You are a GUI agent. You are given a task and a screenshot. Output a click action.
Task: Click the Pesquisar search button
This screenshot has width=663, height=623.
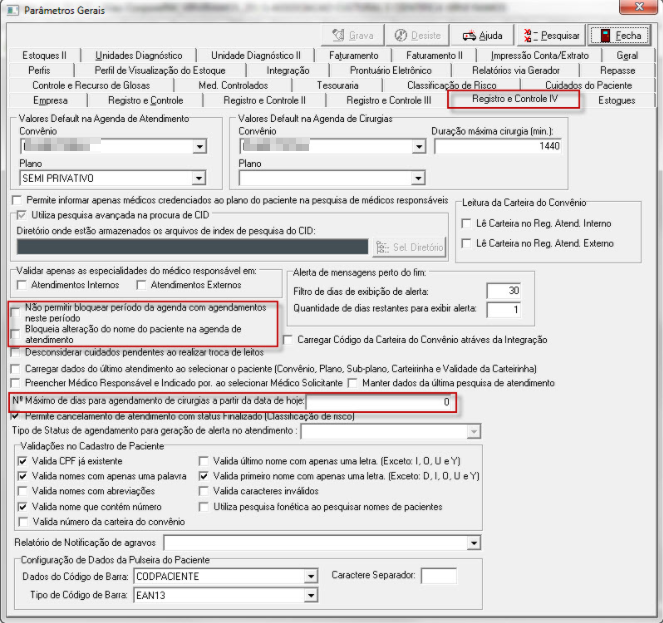coord(551,36)
